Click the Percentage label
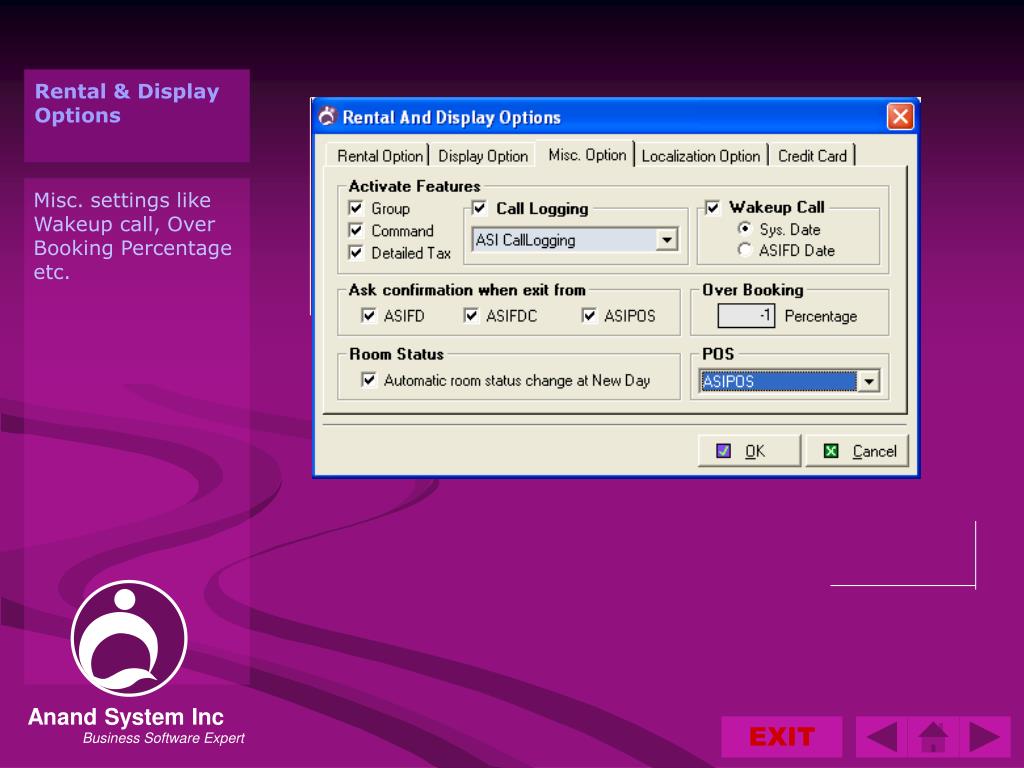Screen dimensions: 1024x768 tap(820, 316)
